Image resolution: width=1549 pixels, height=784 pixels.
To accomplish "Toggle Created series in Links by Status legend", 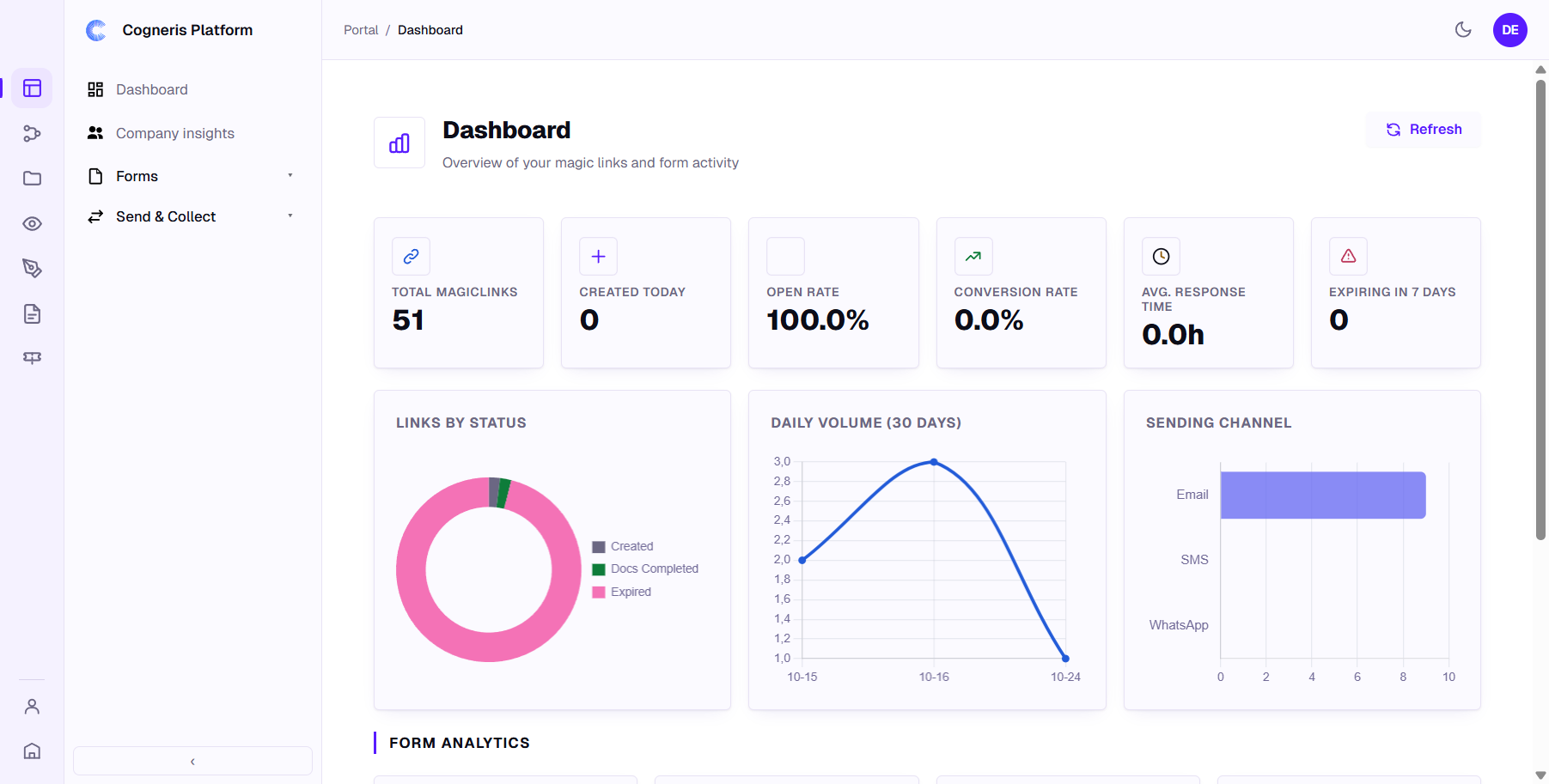I will (x=623, y=546).
